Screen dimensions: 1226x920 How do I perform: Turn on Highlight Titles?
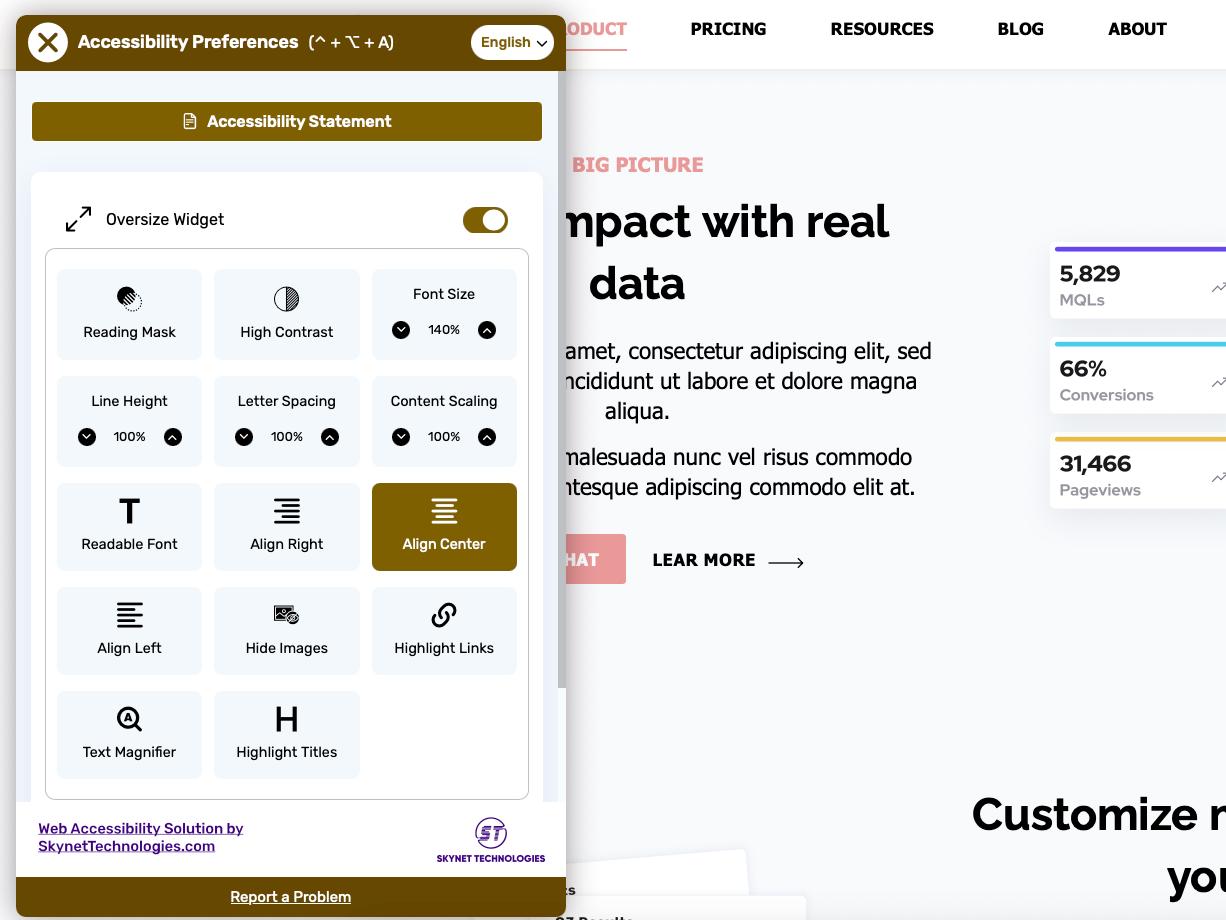click(287, 735)
